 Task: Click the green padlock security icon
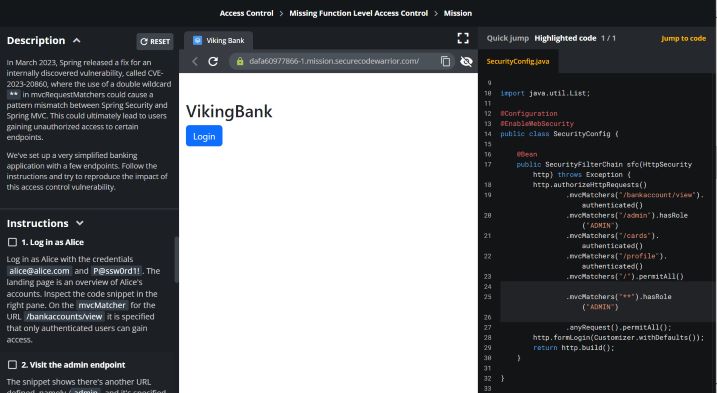click(x=240, y=61)
